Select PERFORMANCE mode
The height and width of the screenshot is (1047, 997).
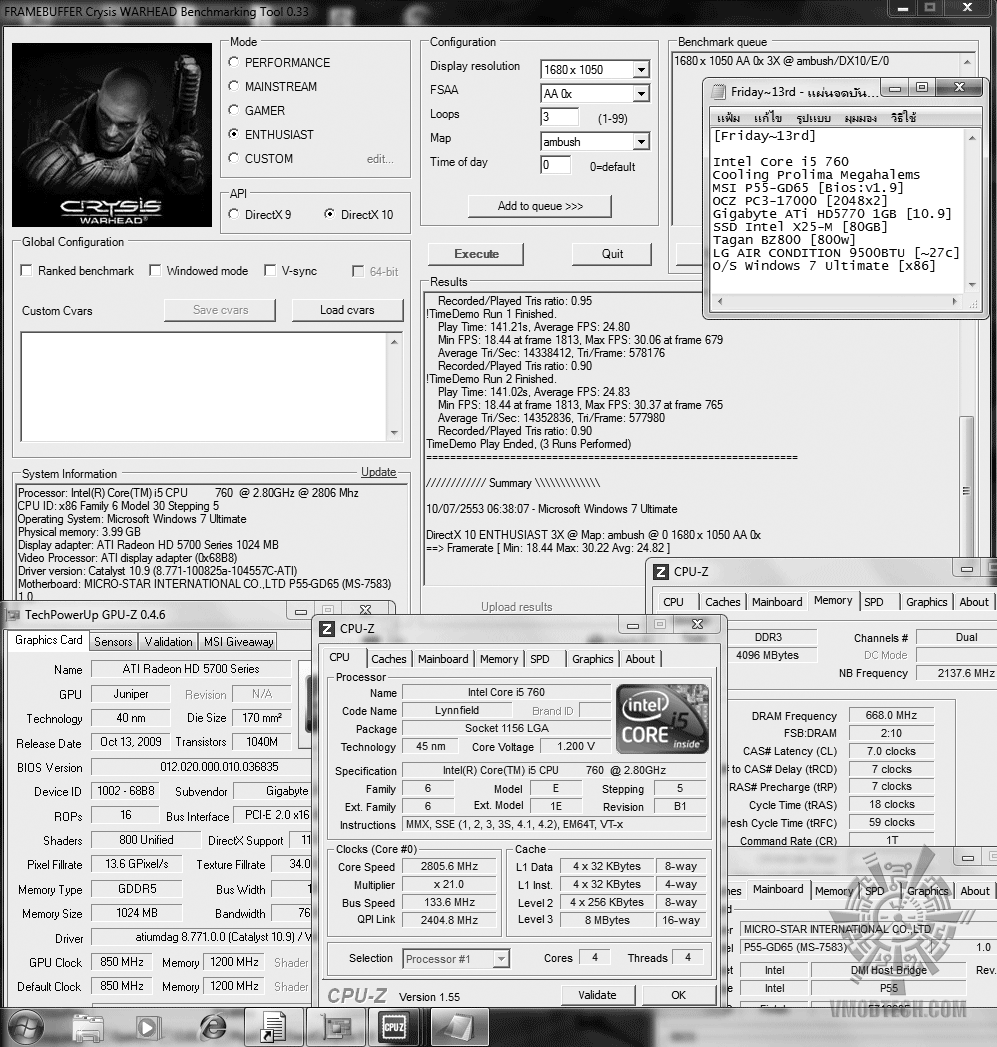[234, 62]
